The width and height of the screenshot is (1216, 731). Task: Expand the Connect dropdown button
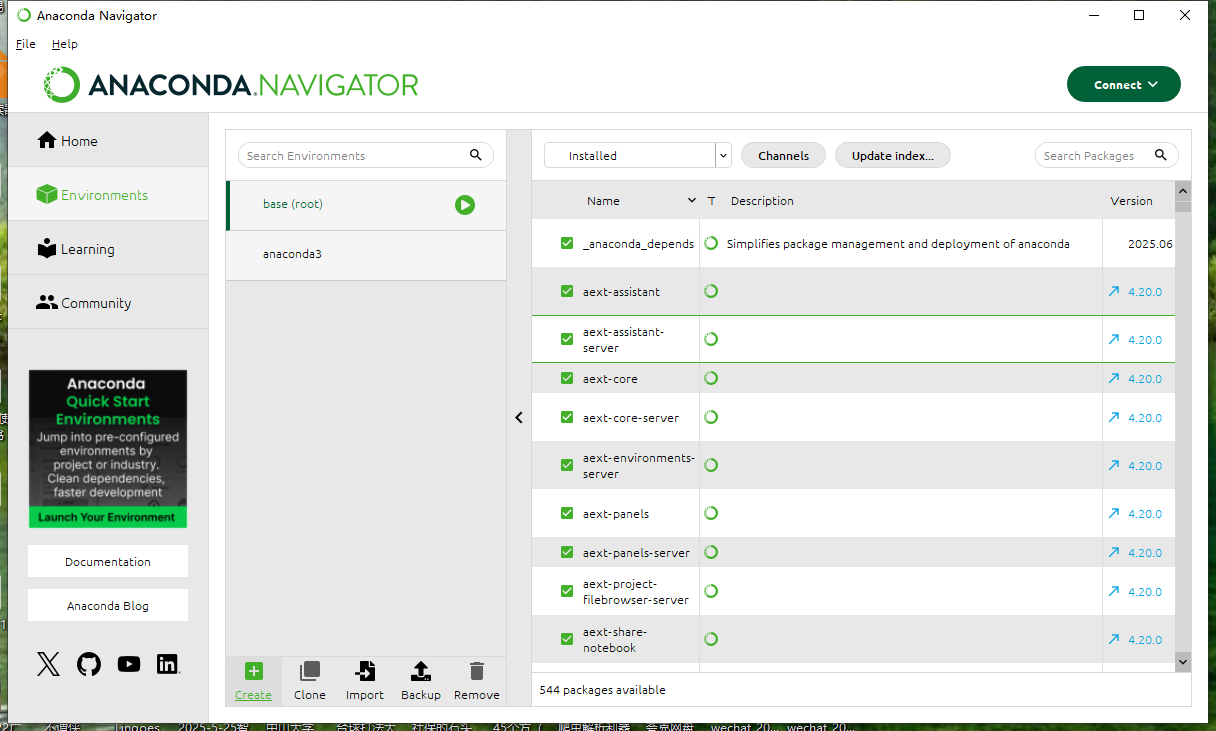coord(1124,85)
